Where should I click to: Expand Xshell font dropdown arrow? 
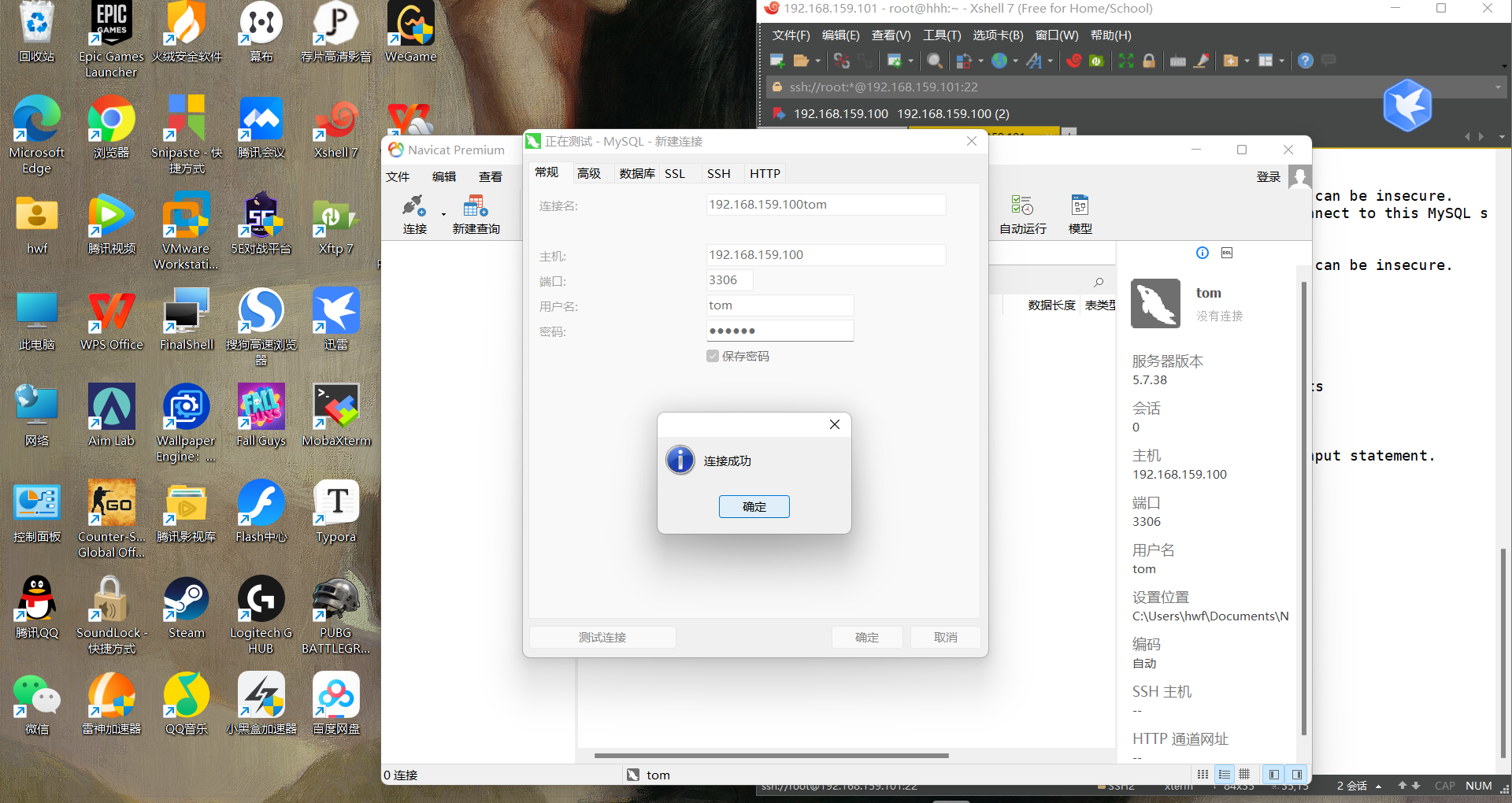click(x=1050, y=61)
